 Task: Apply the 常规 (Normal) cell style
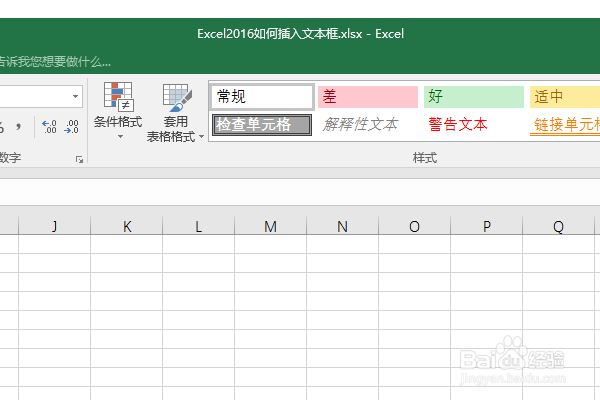[x=262, y=96]
